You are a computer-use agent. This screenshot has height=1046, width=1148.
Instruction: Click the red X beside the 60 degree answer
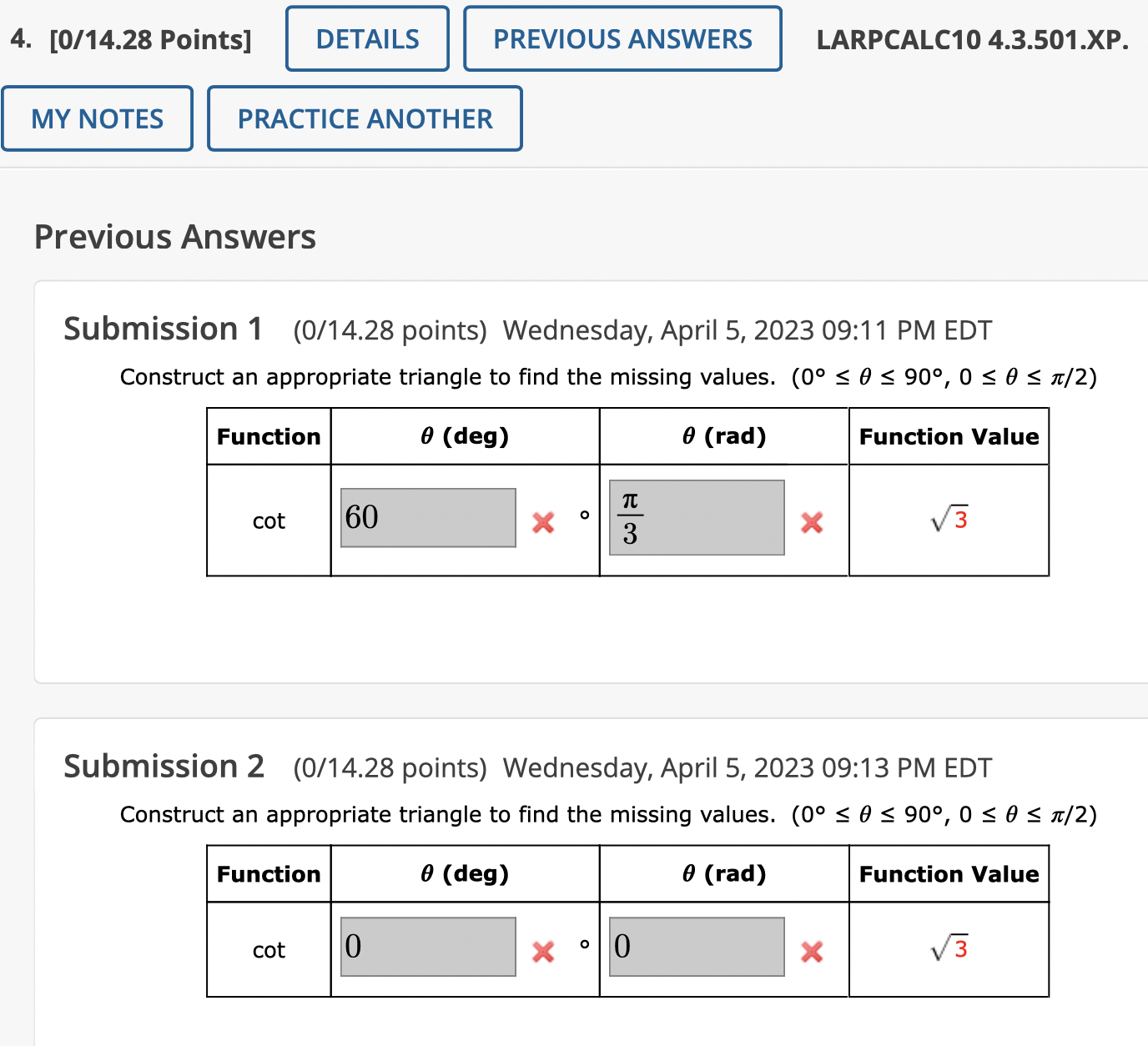coord(543,522)
